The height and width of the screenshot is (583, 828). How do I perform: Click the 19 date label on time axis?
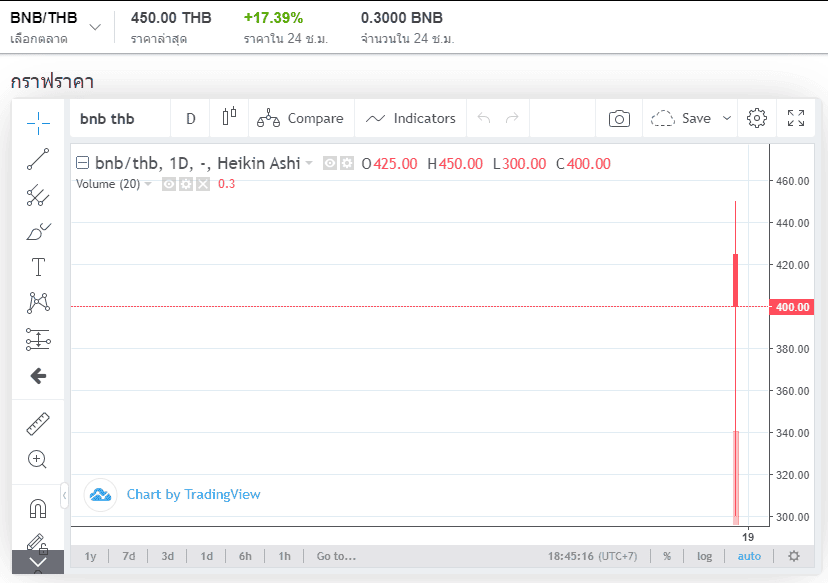748,537
